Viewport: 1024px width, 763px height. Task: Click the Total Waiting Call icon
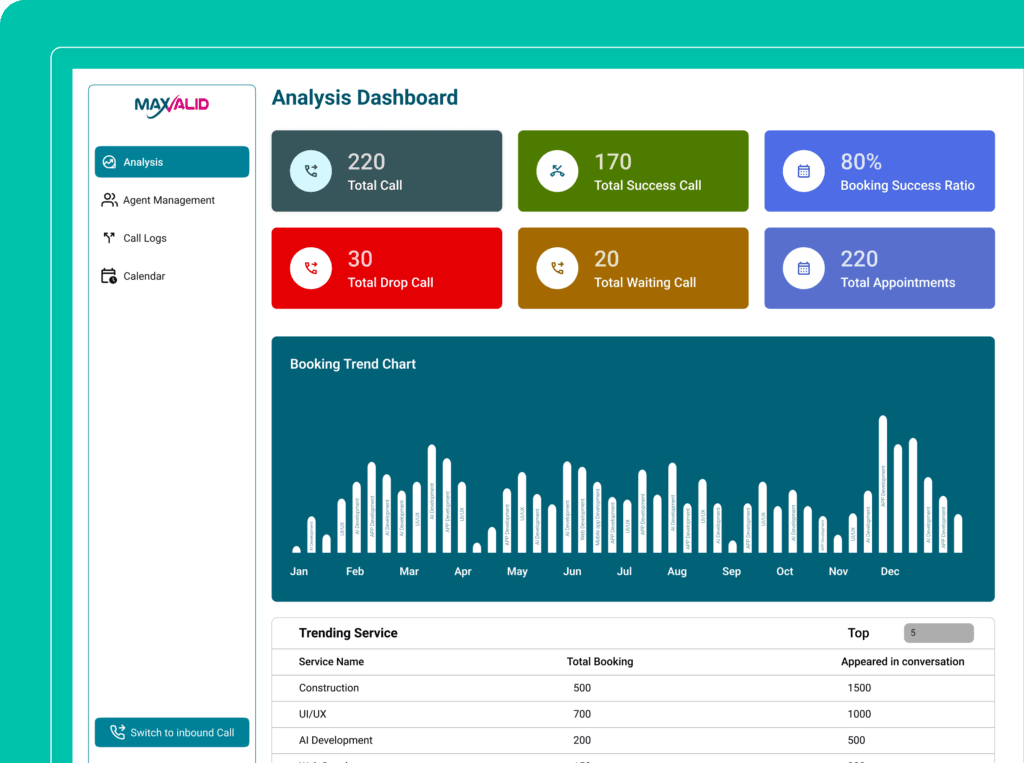click(x=557, y=268)
